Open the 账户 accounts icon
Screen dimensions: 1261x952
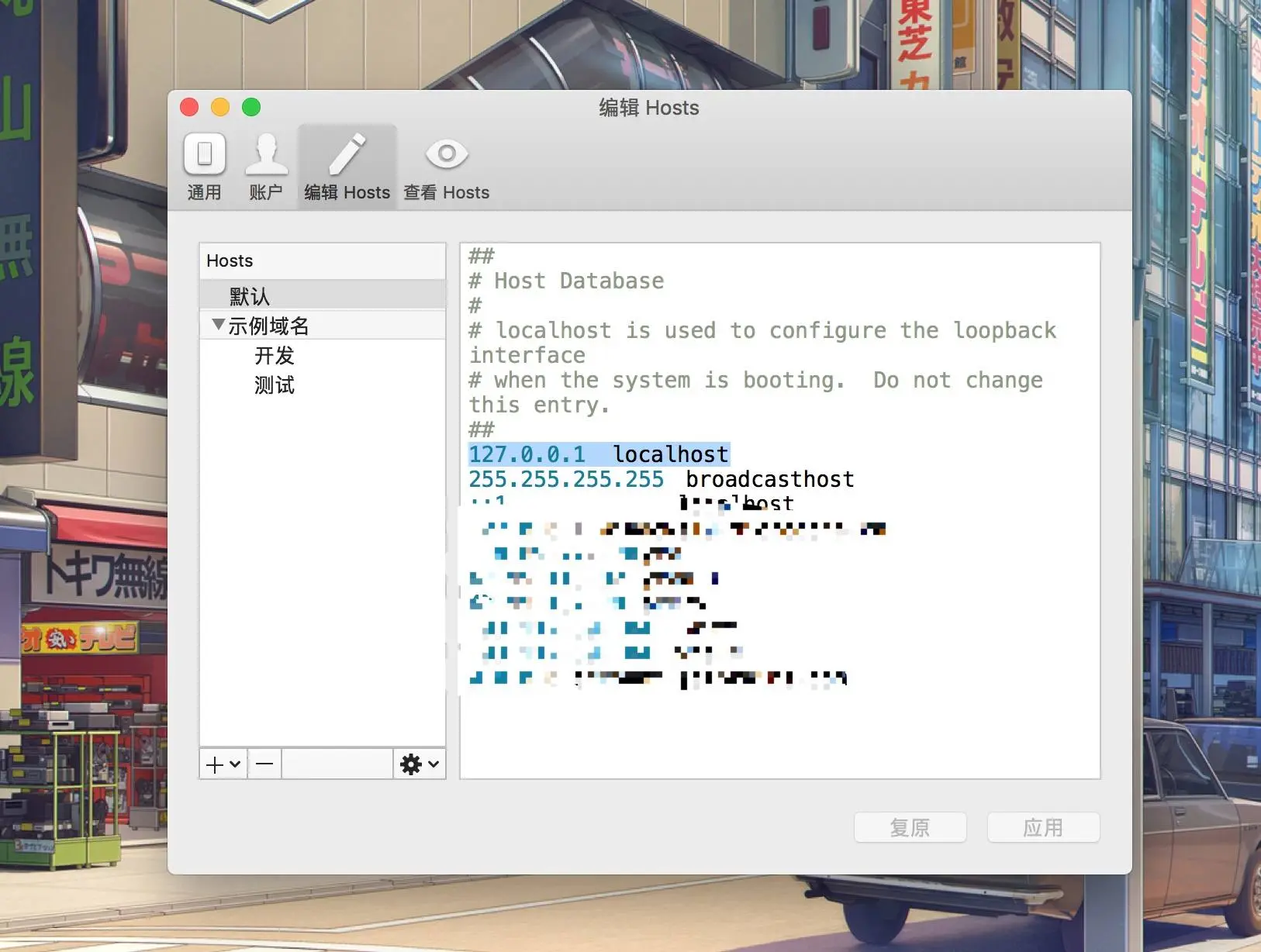[266, 167]
